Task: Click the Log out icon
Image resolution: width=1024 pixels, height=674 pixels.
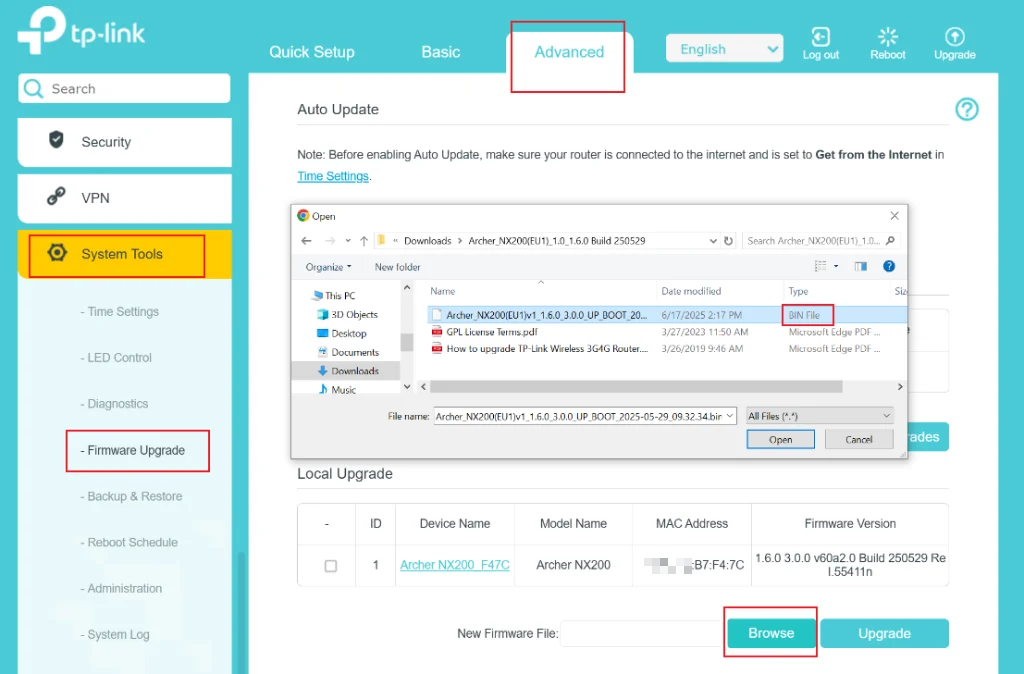Action: pyautogui.click(x=820, y=37)
